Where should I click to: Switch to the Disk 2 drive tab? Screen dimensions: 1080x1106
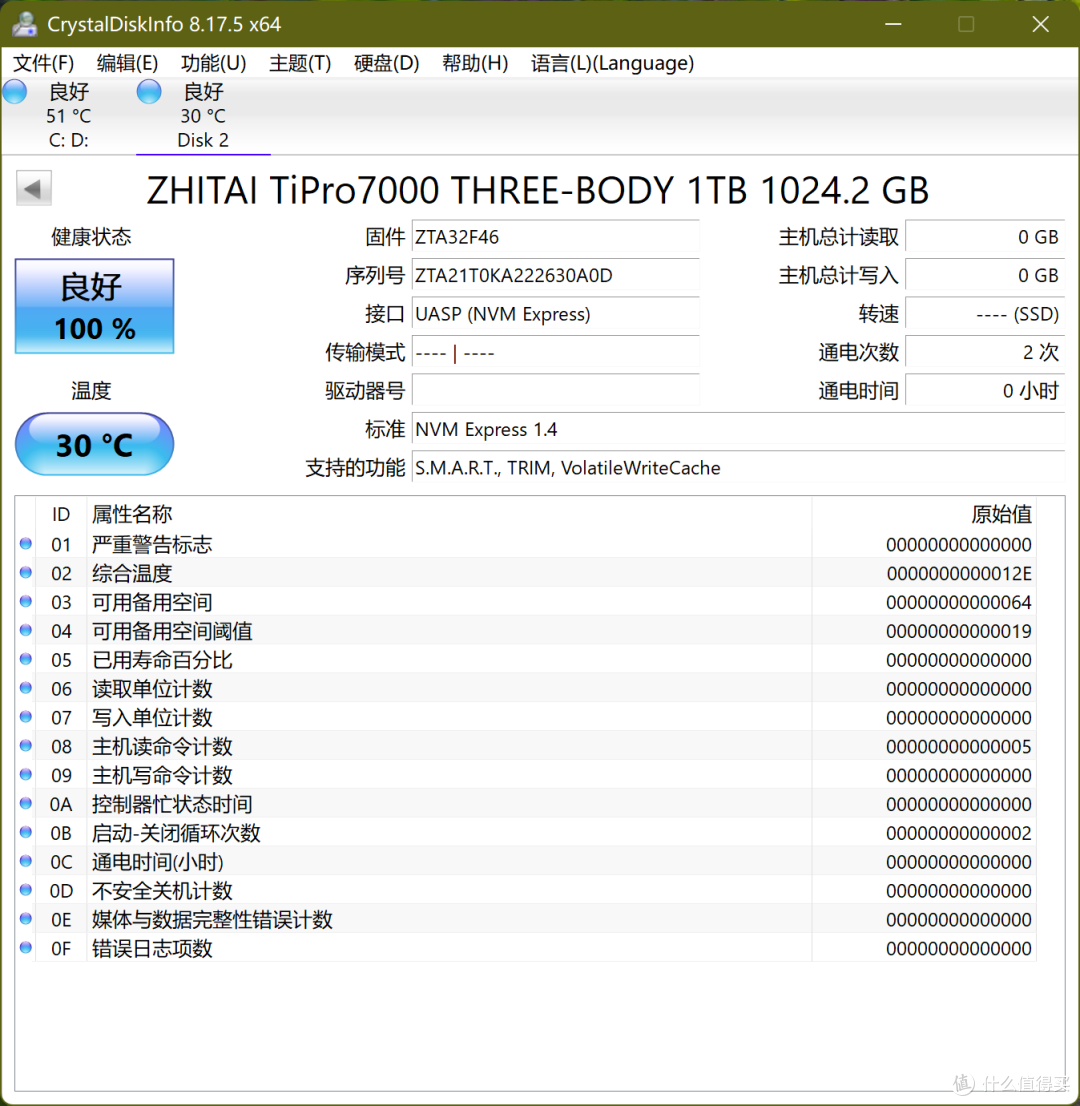pos(202,115)
